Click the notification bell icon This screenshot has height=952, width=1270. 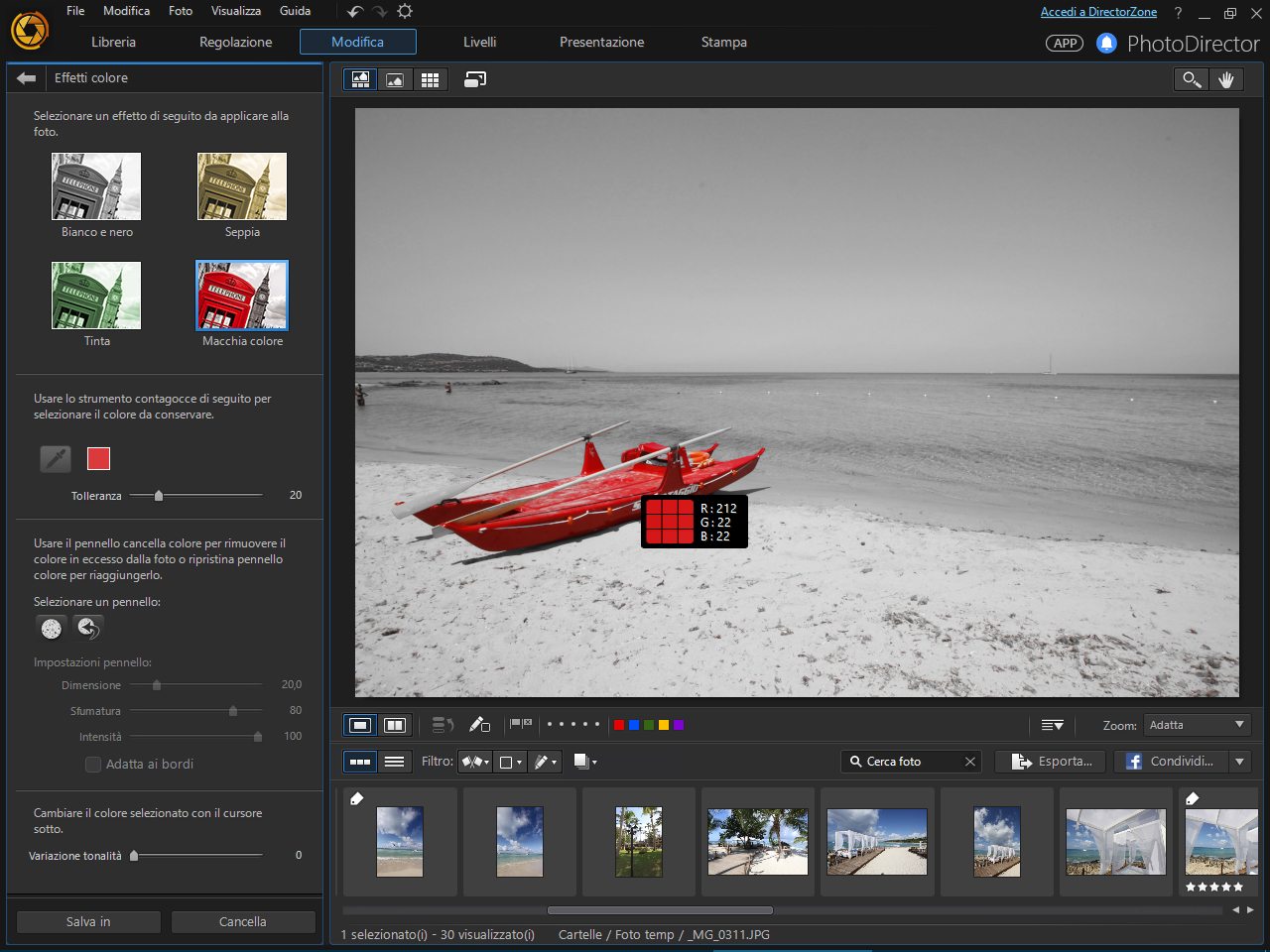click(x=1106, y=44)
